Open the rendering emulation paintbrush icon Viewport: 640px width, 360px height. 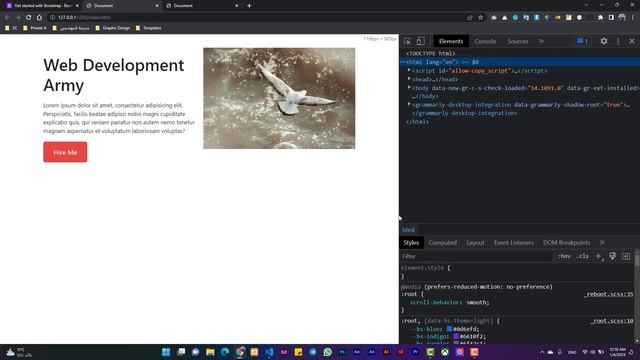point(612,256)
